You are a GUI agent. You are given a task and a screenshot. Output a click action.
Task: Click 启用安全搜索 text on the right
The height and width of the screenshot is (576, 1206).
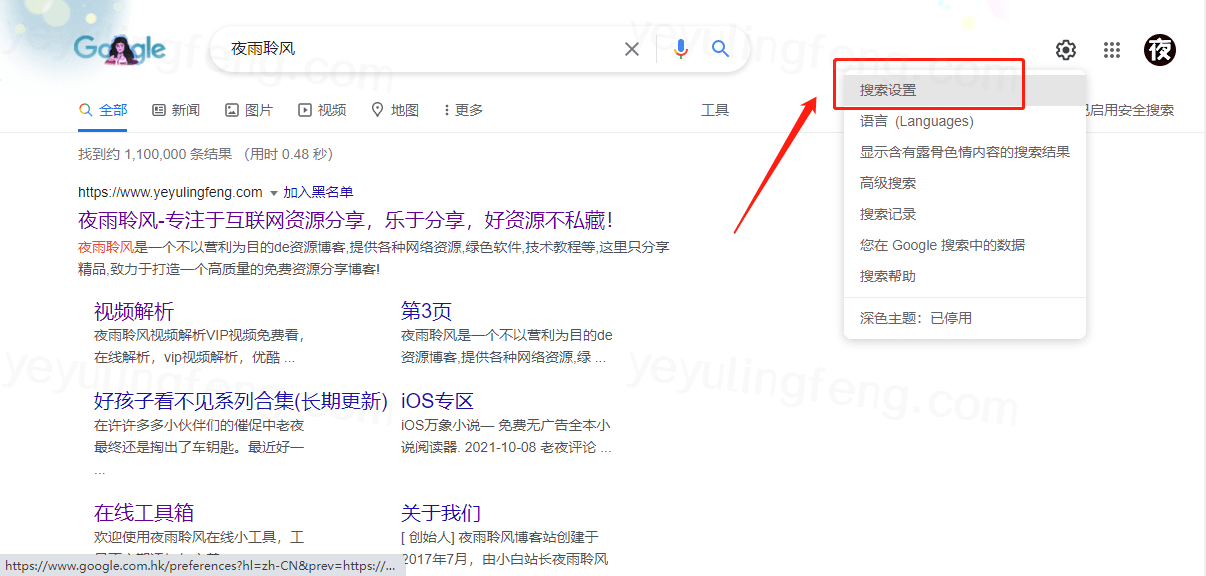coord(1130,110)
